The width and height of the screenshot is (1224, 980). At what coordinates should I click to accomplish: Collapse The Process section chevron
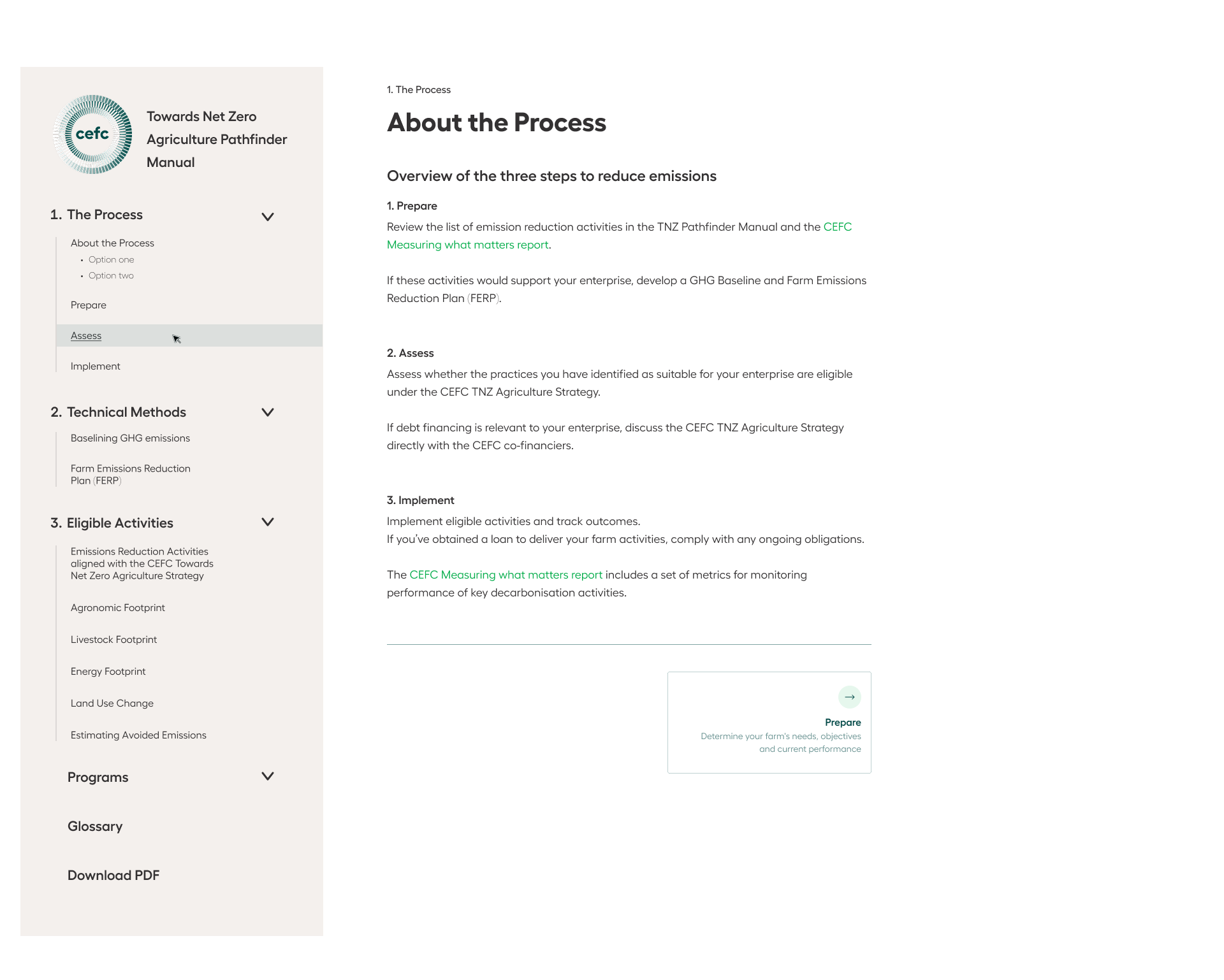(x=268, y=217)
